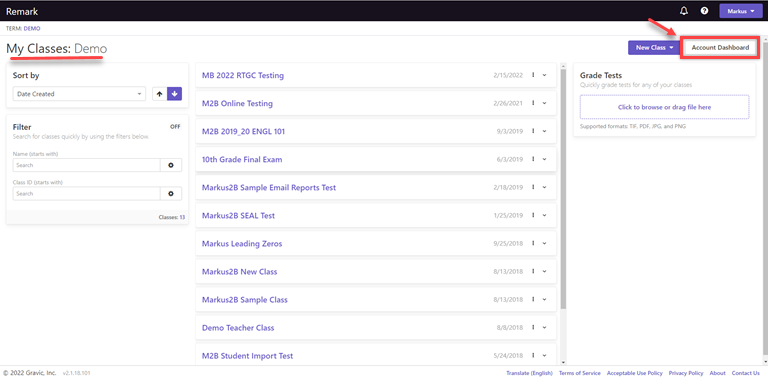Click the browse or drag file upload area
This screenshot has width=768, height=379.
point(664,107)
